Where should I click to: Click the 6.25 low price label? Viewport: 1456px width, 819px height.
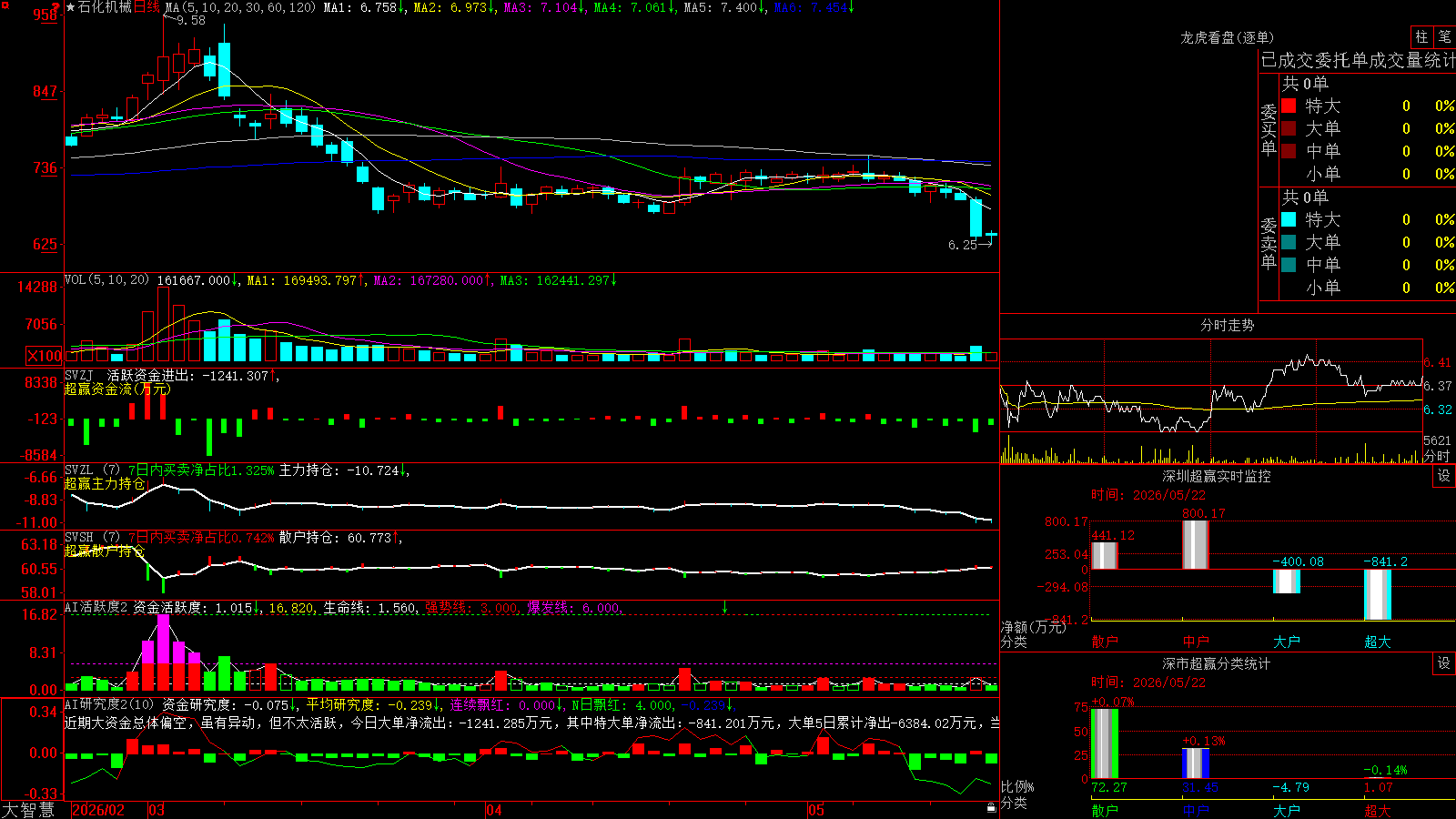963,245
